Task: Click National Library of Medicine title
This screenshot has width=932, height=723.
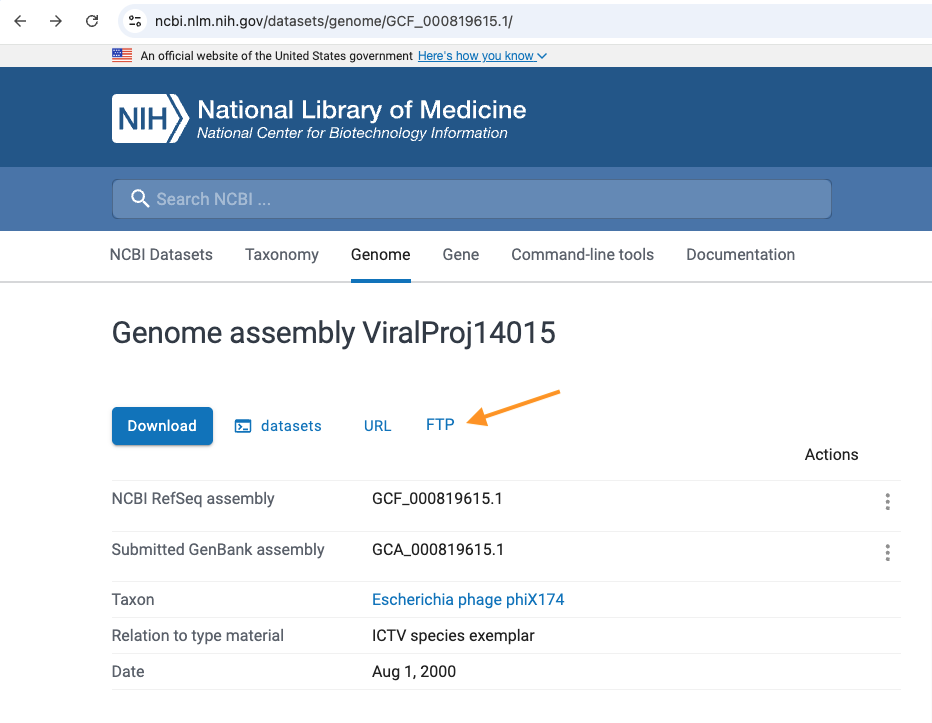Action: [361, 109]
